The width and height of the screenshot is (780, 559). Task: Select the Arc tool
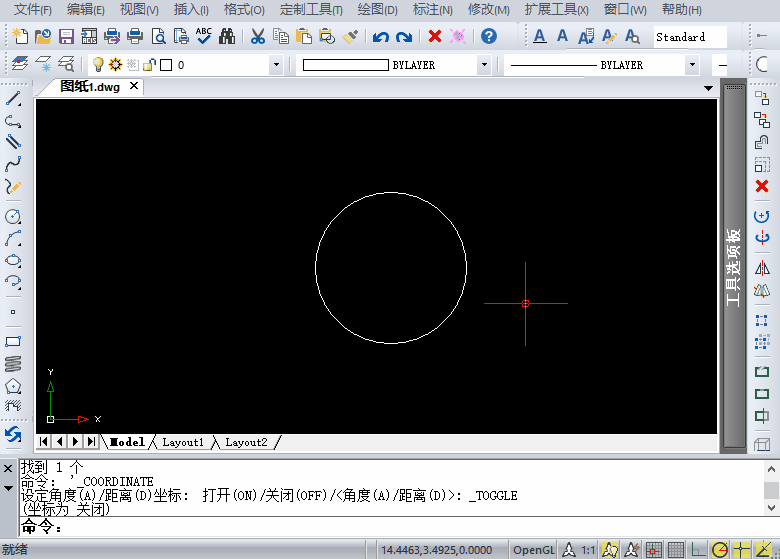pos(13,239)
